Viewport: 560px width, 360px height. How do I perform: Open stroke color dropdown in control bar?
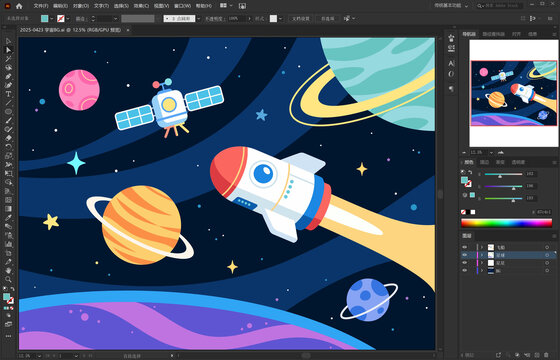68,19
